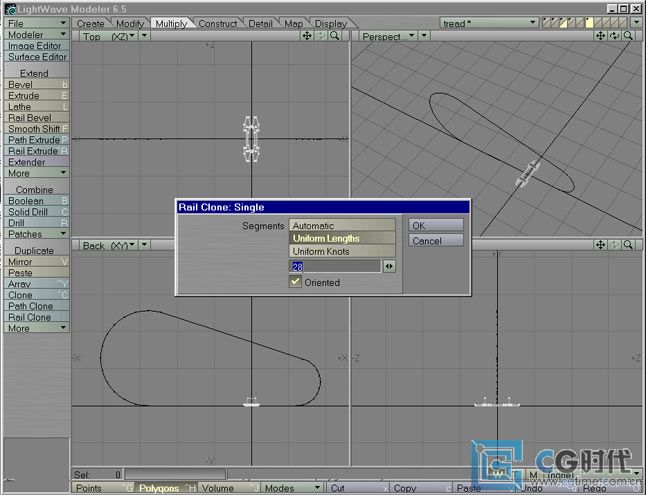Toggle the third layer button with yellow background half

coord(564,23)
